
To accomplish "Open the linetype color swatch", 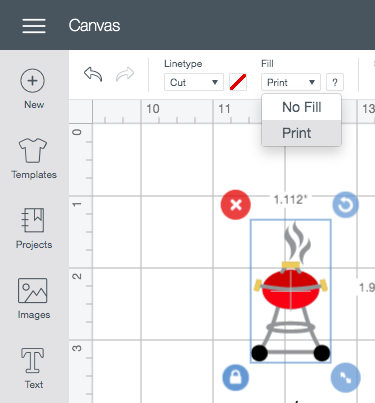I will tap(238, 82).
